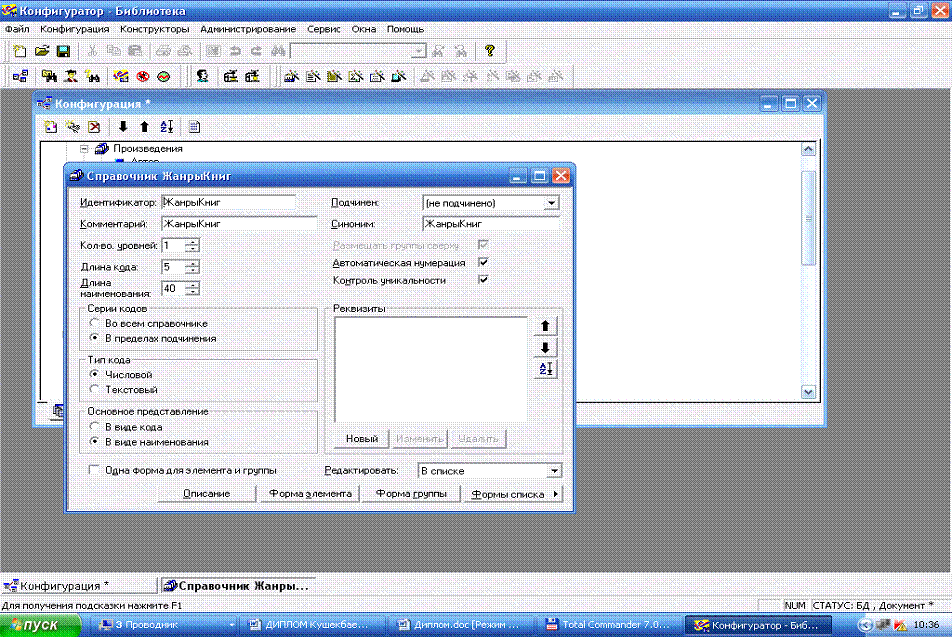Screen dimensions: 952x637
Task: Sort requisites with the A-Z button in dialog
Action: coord(546,369)
